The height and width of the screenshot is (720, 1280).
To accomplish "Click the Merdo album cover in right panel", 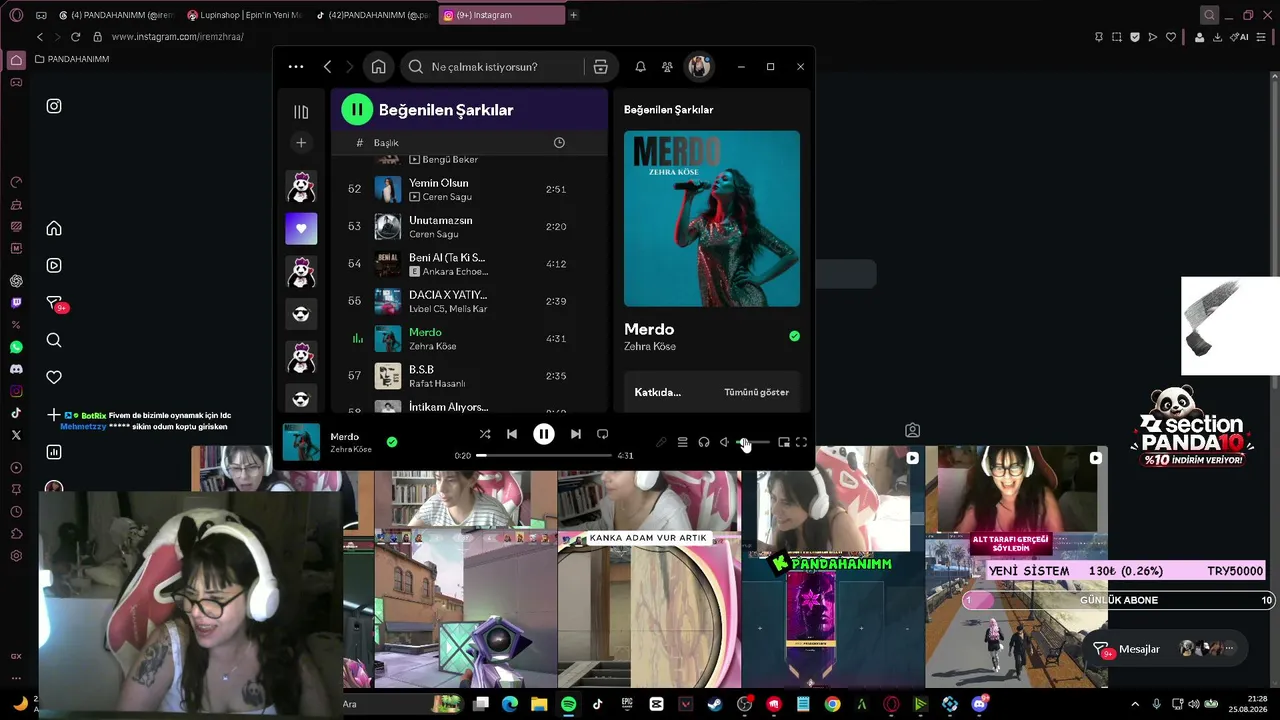I will (712, 218).
